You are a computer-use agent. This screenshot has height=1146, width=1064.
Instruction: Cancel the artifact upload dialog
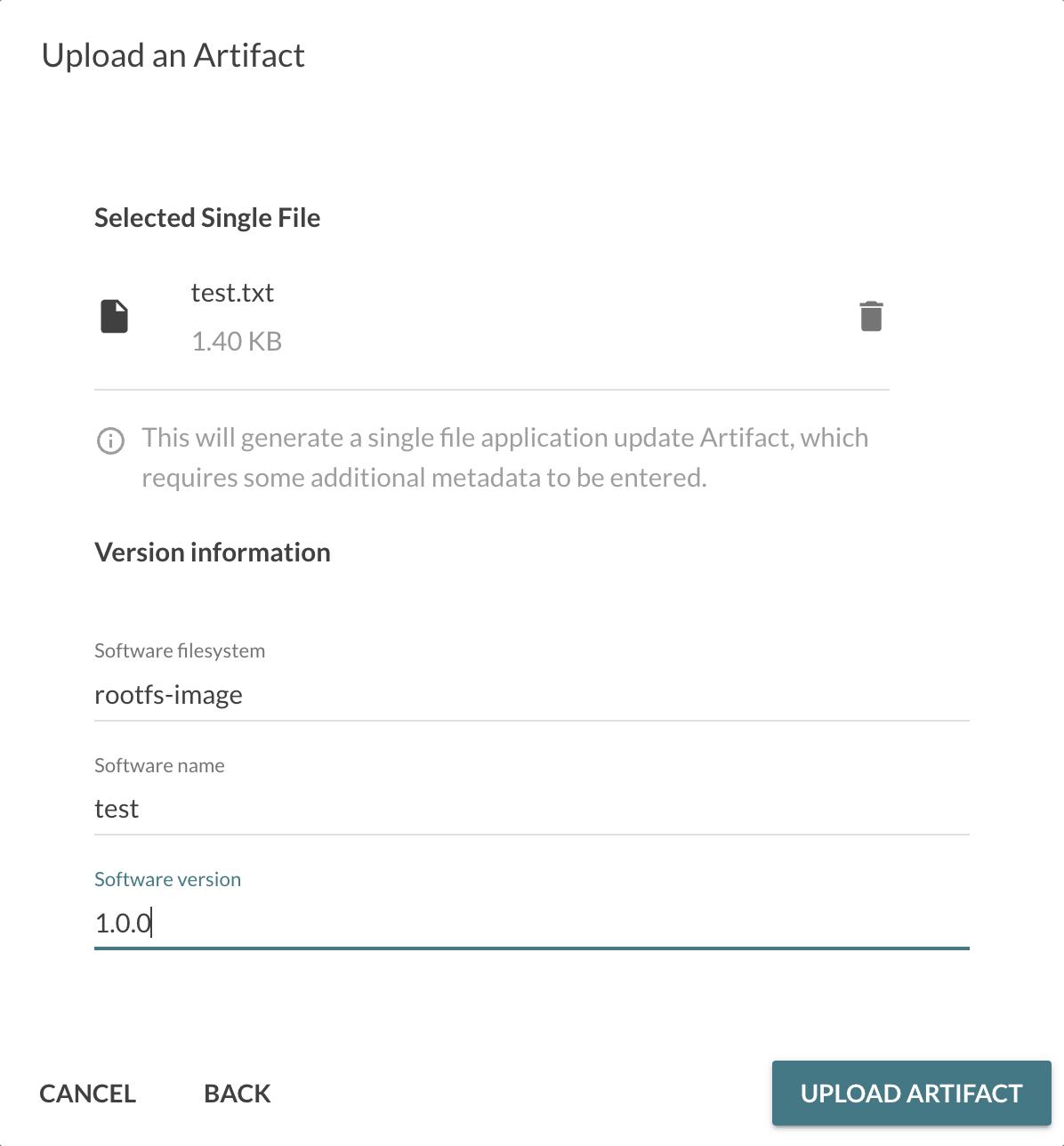pyautogui.click(x=86, y=1093)
